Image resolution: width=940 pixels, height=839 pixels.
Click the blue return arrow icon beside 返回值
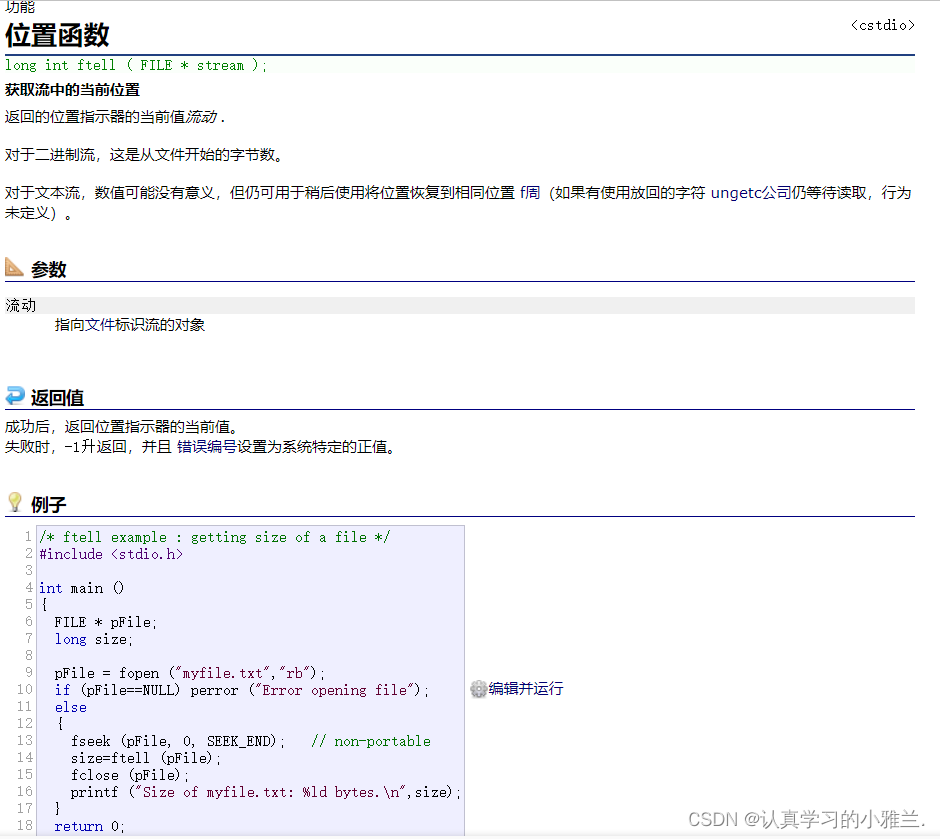pos(14,396)
